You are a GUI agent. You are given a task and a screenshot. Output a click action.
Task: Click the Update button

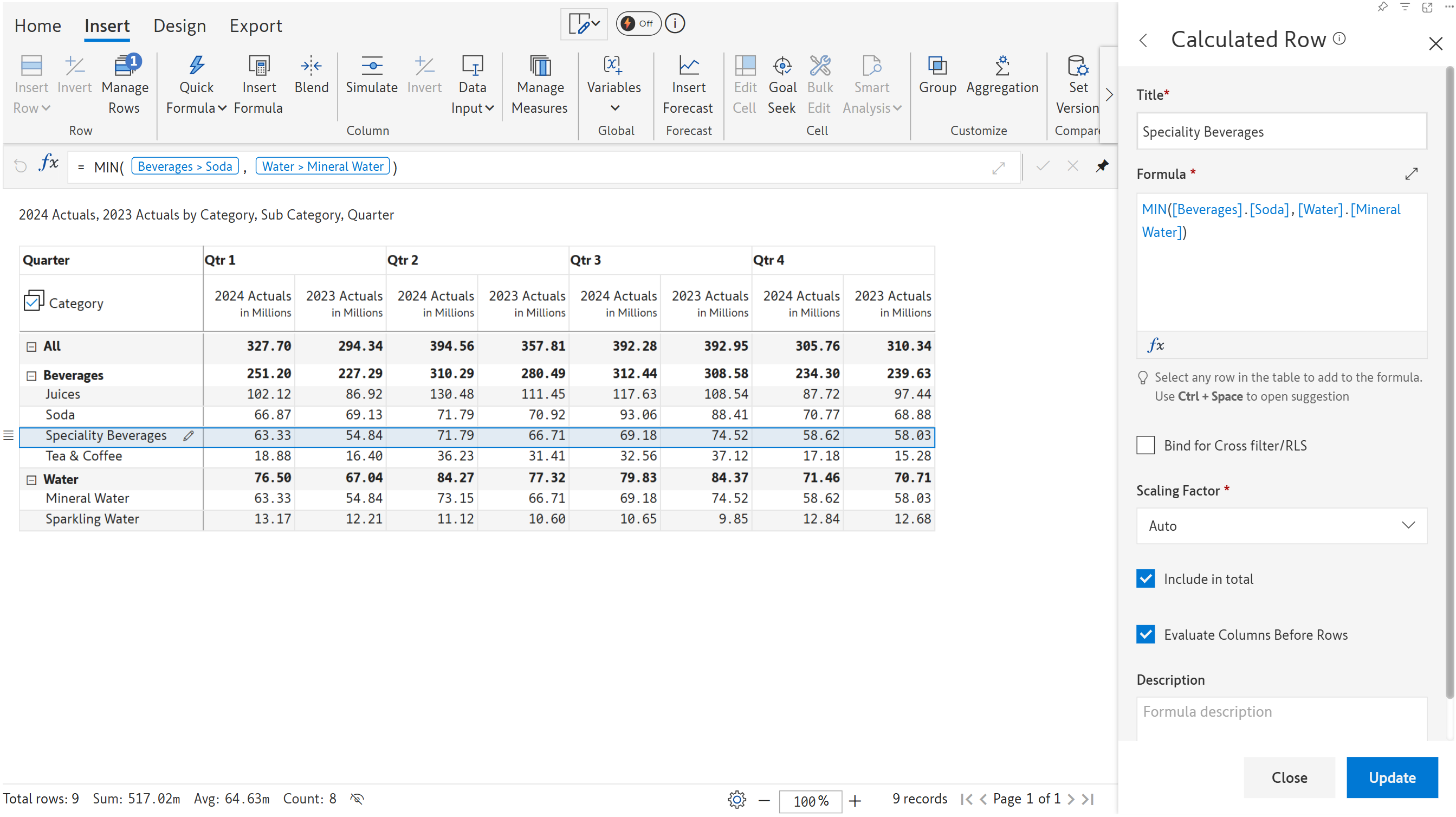[1392, 777]
